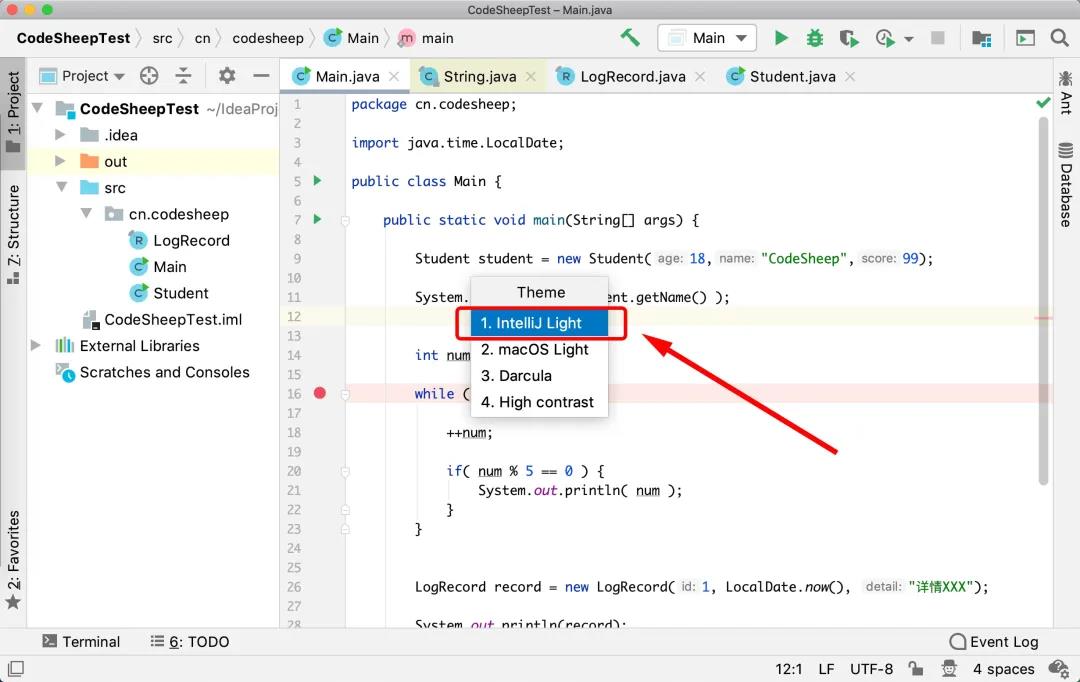Image resolution: width=1080 pixels, height=682 pixels.
Task: Click the Build project hammer icon
Action: pyautogui.click(x=630, y=38)
